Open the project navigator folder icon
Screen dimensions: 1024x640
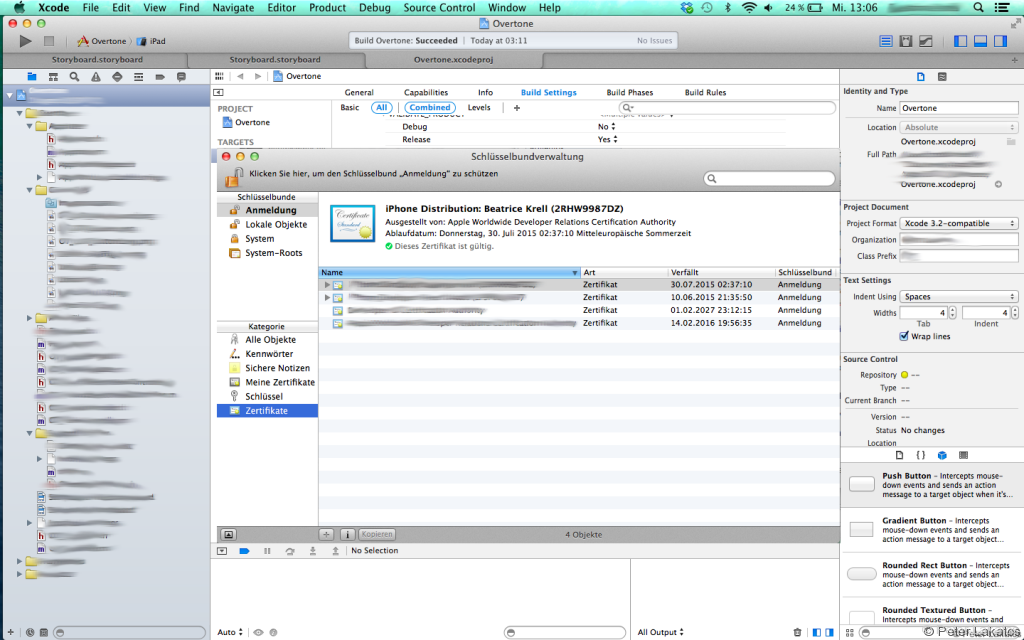(31, 77)
